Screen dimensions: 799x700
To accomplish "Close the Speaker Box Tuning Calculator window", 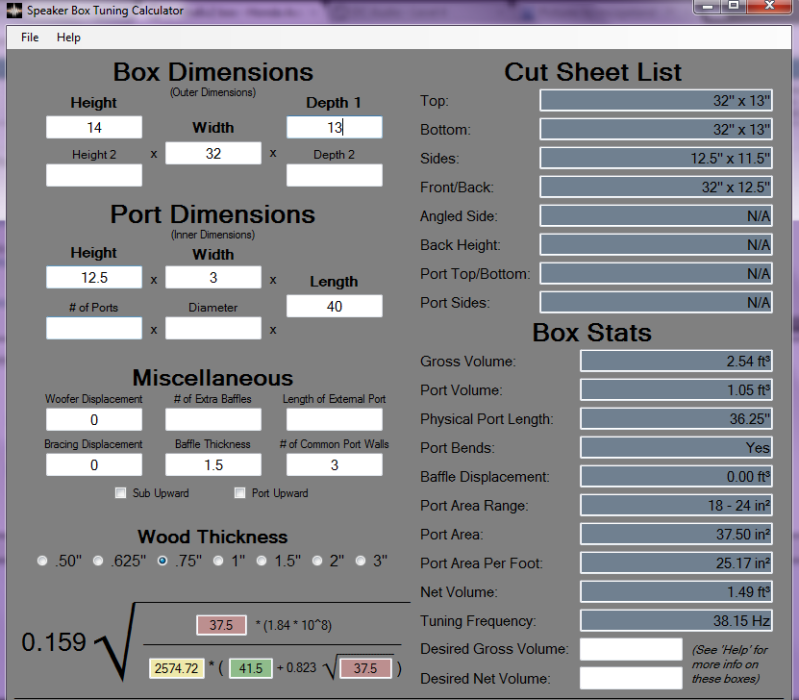I will (769, 6).
